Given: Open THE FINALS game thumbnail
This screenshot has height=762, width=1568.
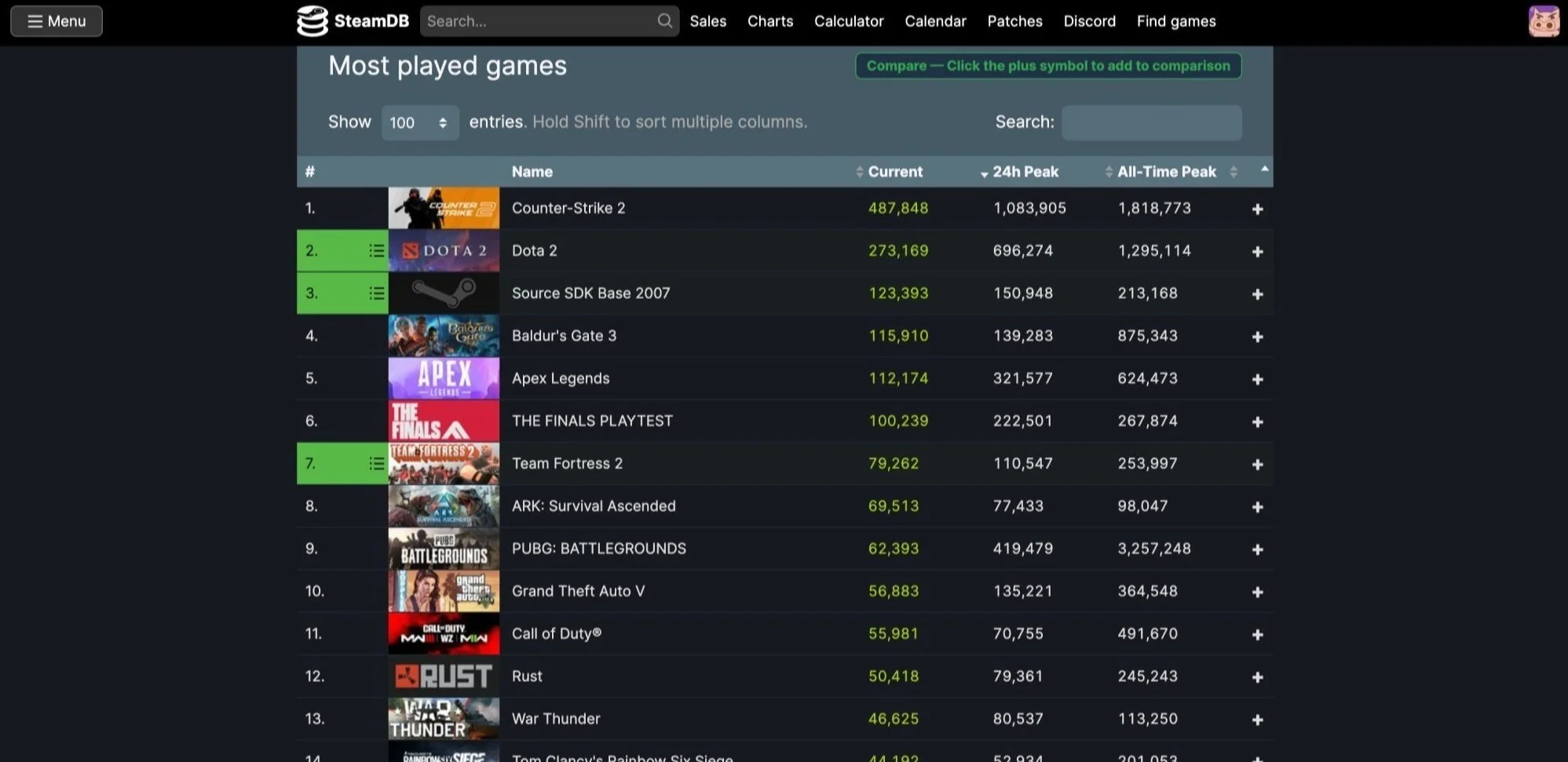Looking at the screenshot, I should point(444,421).
